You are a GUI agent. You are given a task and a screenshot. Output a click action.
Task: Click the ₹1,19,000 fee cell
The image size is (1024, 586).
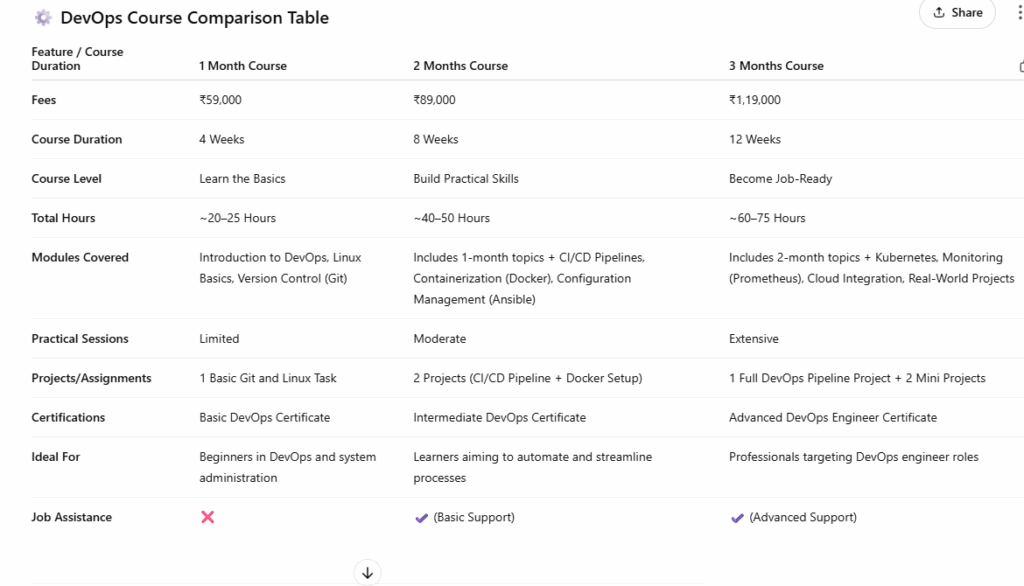click(x=755, y=100)
